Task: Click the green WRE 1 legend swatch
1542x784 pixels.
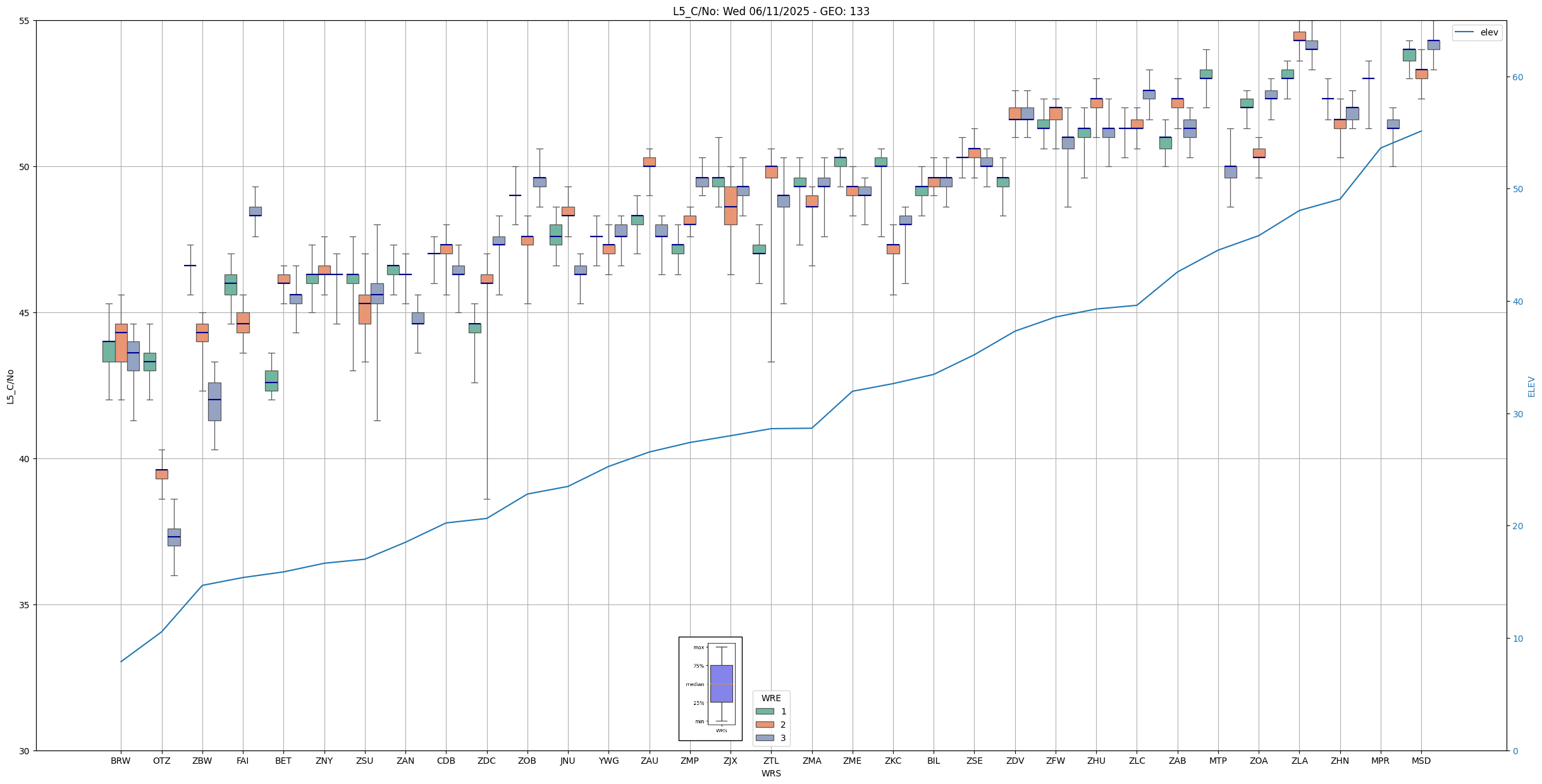Action: 765,711
